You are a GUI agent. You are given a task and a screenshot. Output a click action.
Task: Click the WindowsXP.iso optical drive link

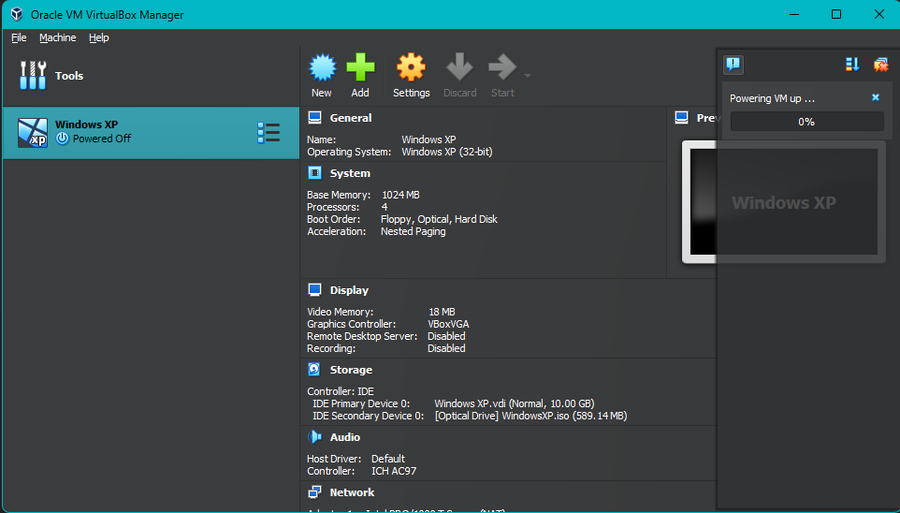click(x=531, y=415)
